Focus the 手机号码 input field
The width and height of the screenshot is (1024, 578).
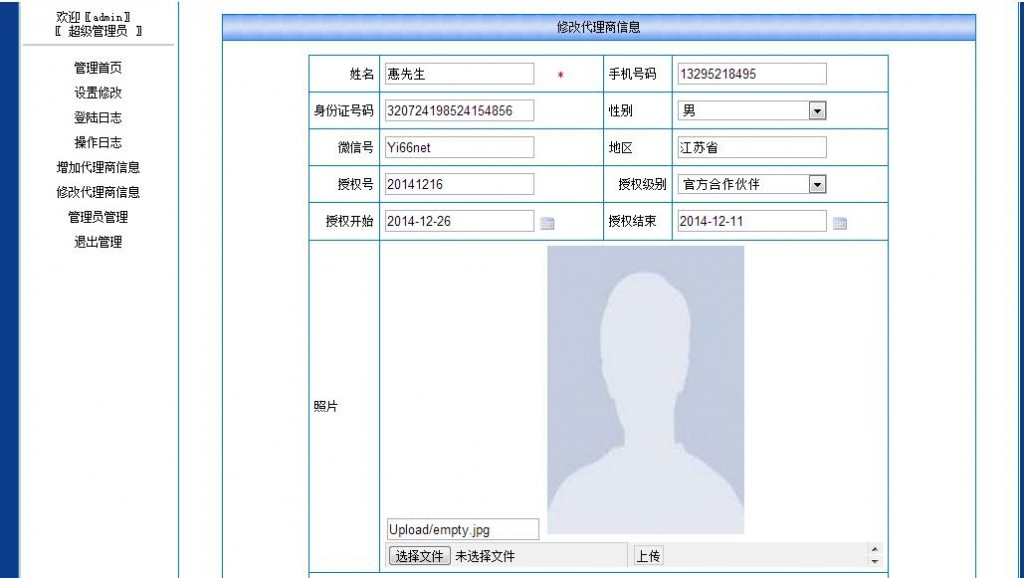[x=752, y=74]
